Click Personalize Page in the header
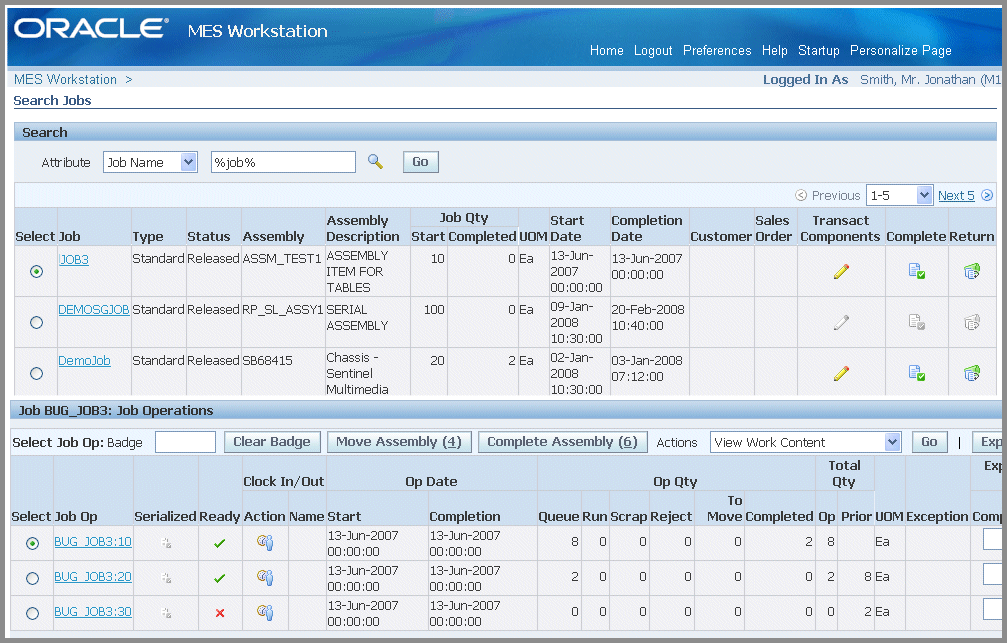1007x643 pixels. 900,50
